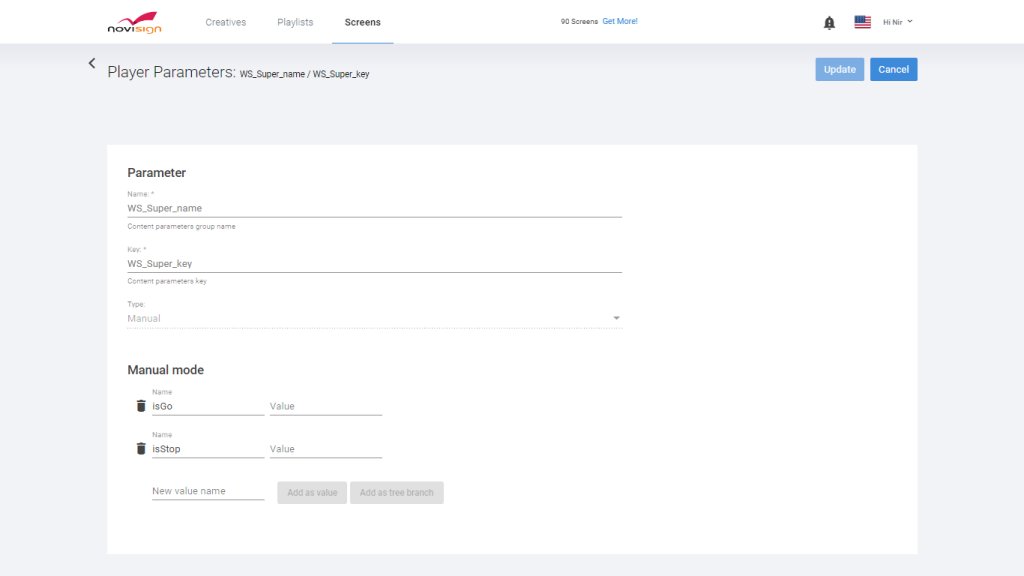Click the US flag language icon
The image size is (1024, 576).
[862, 22]
